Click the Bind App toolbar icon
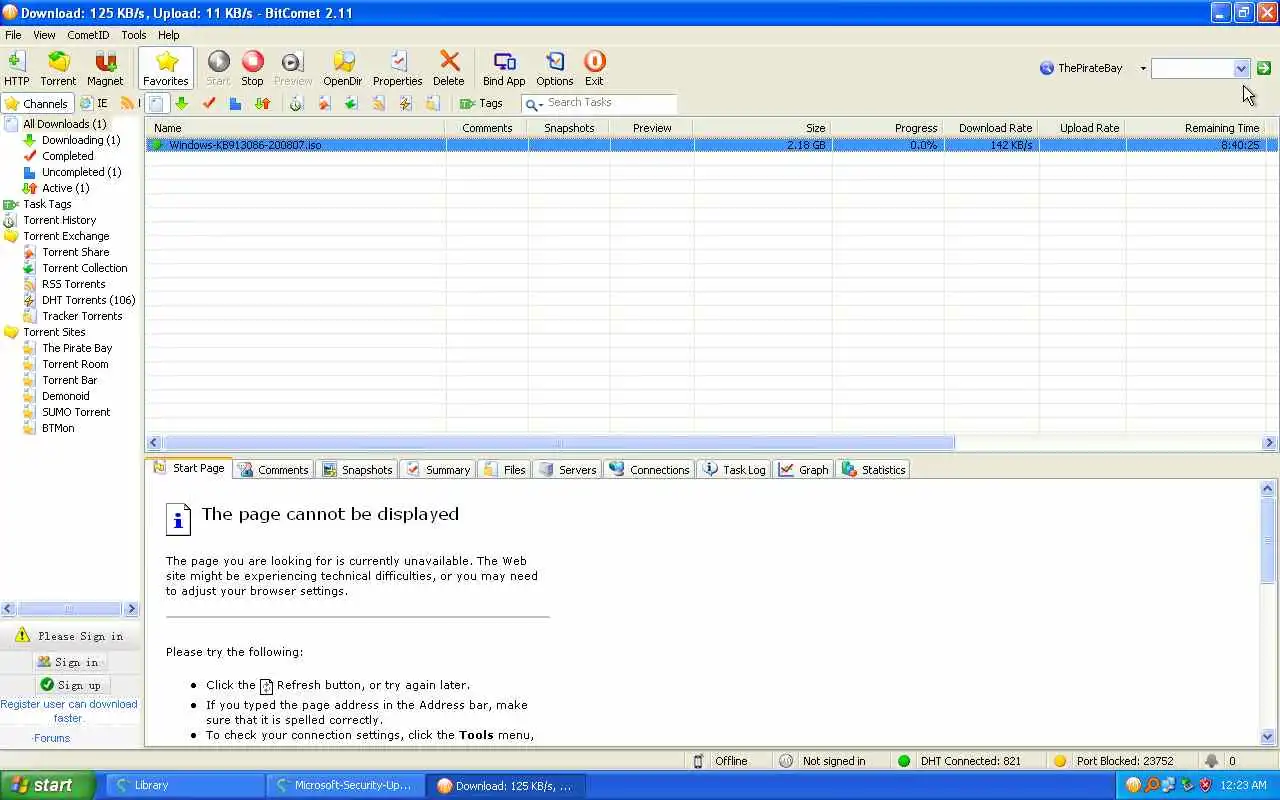The image size is (1280, 800). (504, 68)
